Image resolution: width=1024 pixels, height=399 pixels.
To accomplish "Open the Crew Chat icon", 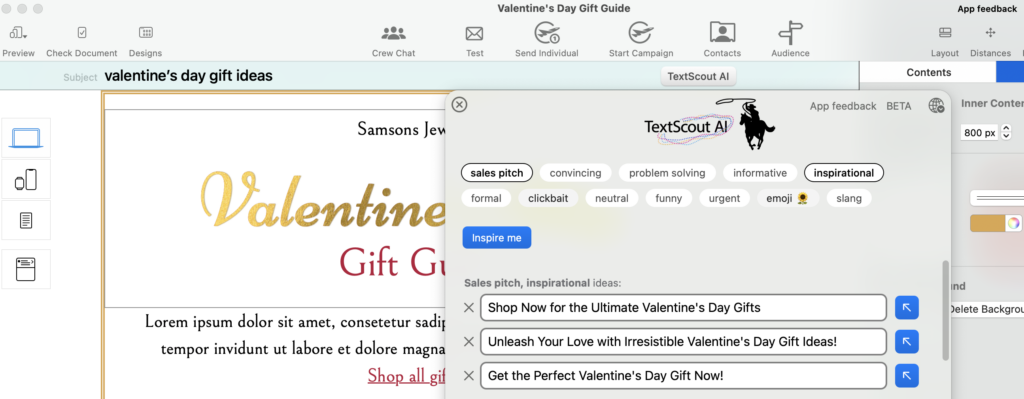I will [x=393, y=33].
